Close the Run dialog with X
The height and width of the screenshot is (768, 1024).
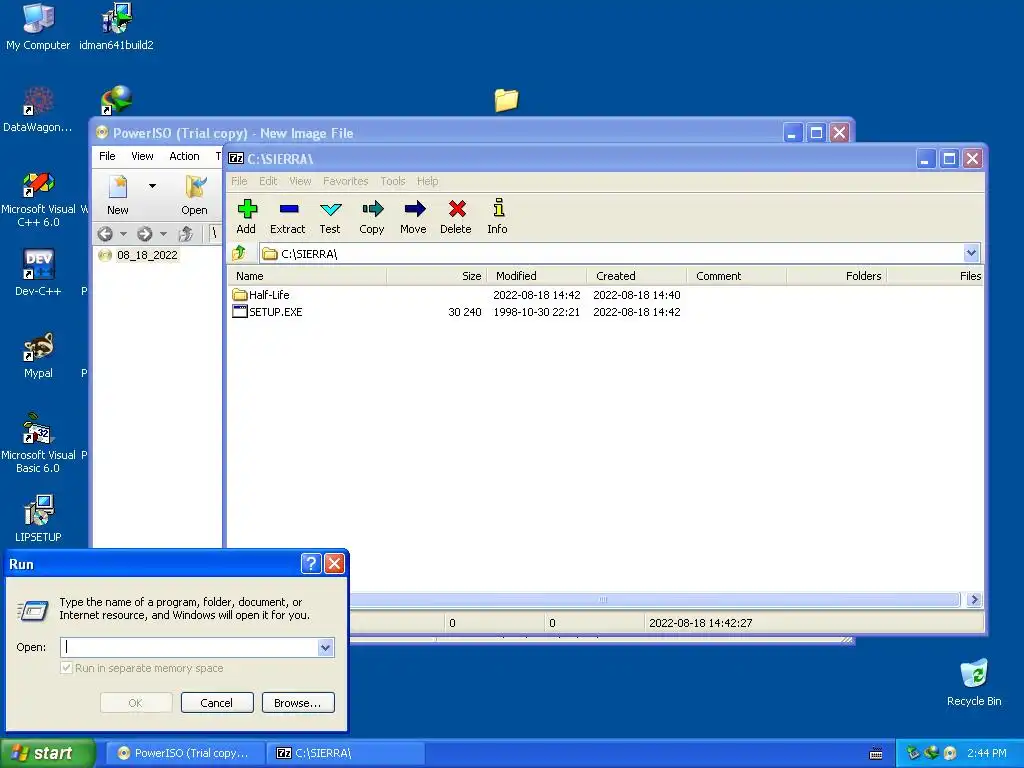tap(334, 563)
